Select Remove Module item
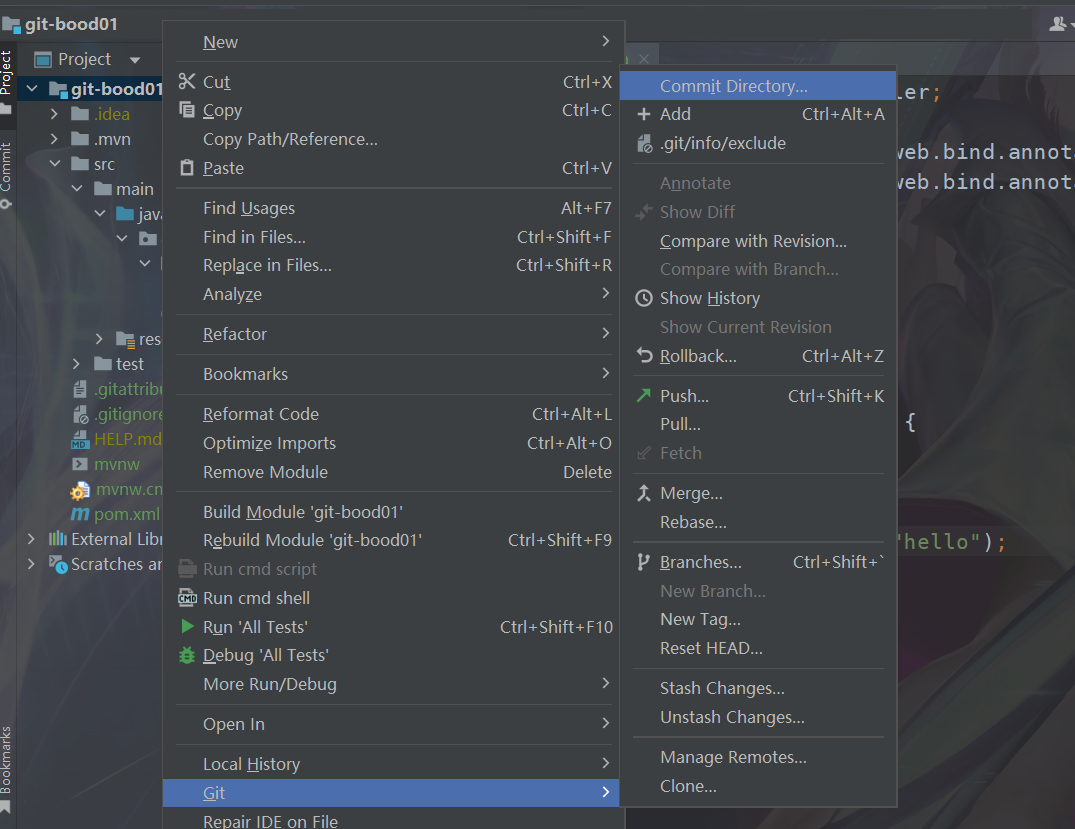 [394, 472]
